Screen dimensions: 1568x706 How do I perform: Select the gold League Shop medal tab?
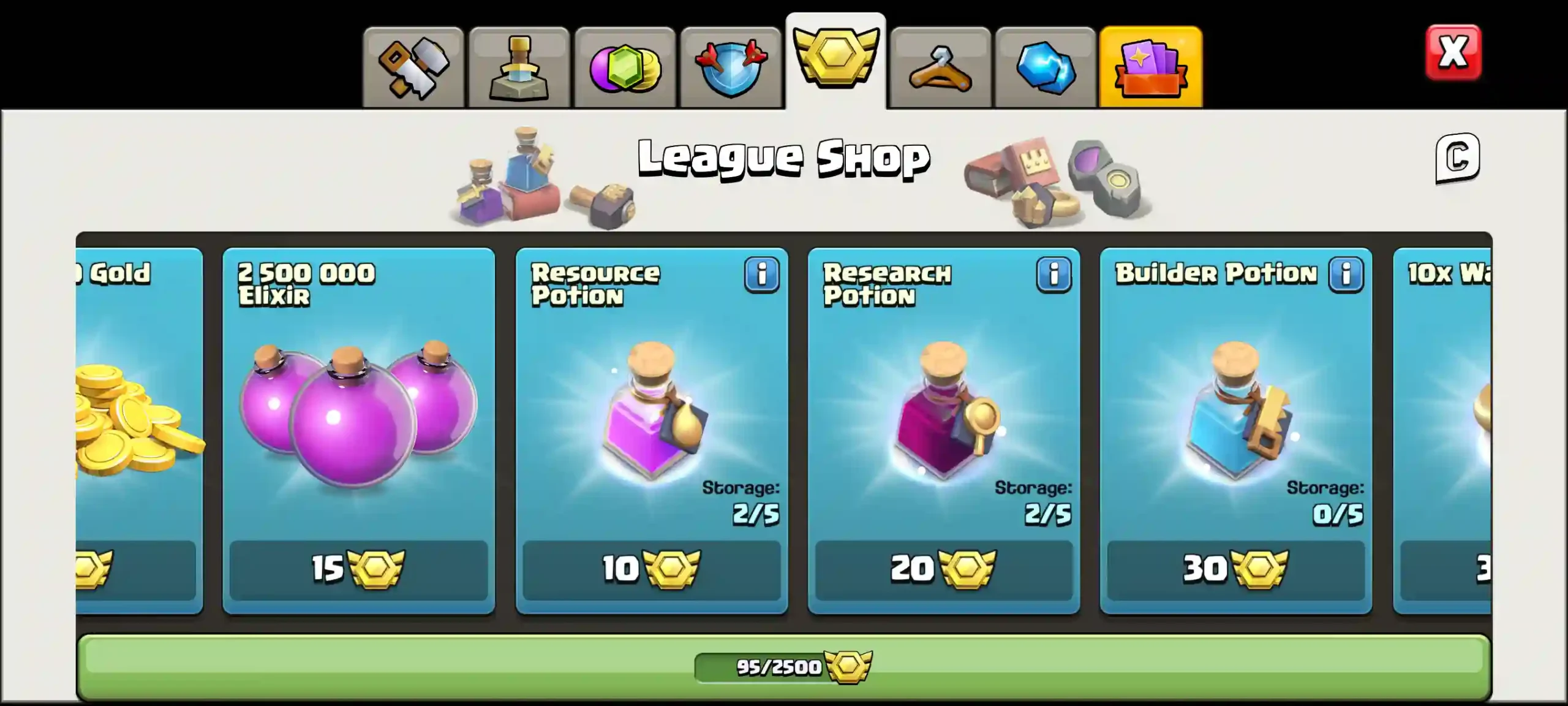836,61
